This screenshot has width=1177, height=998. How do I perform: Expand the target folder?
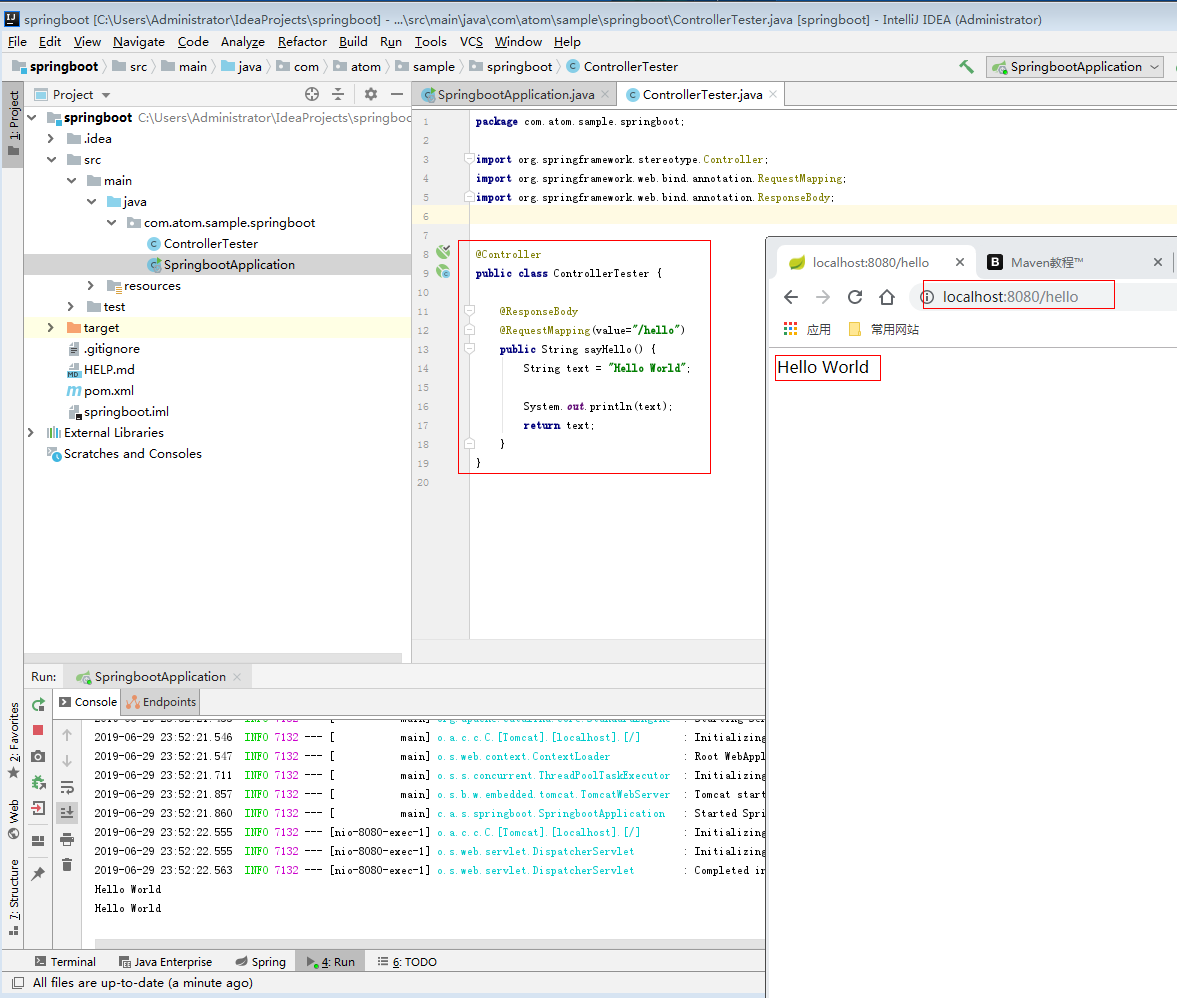(x=50, y=328)
